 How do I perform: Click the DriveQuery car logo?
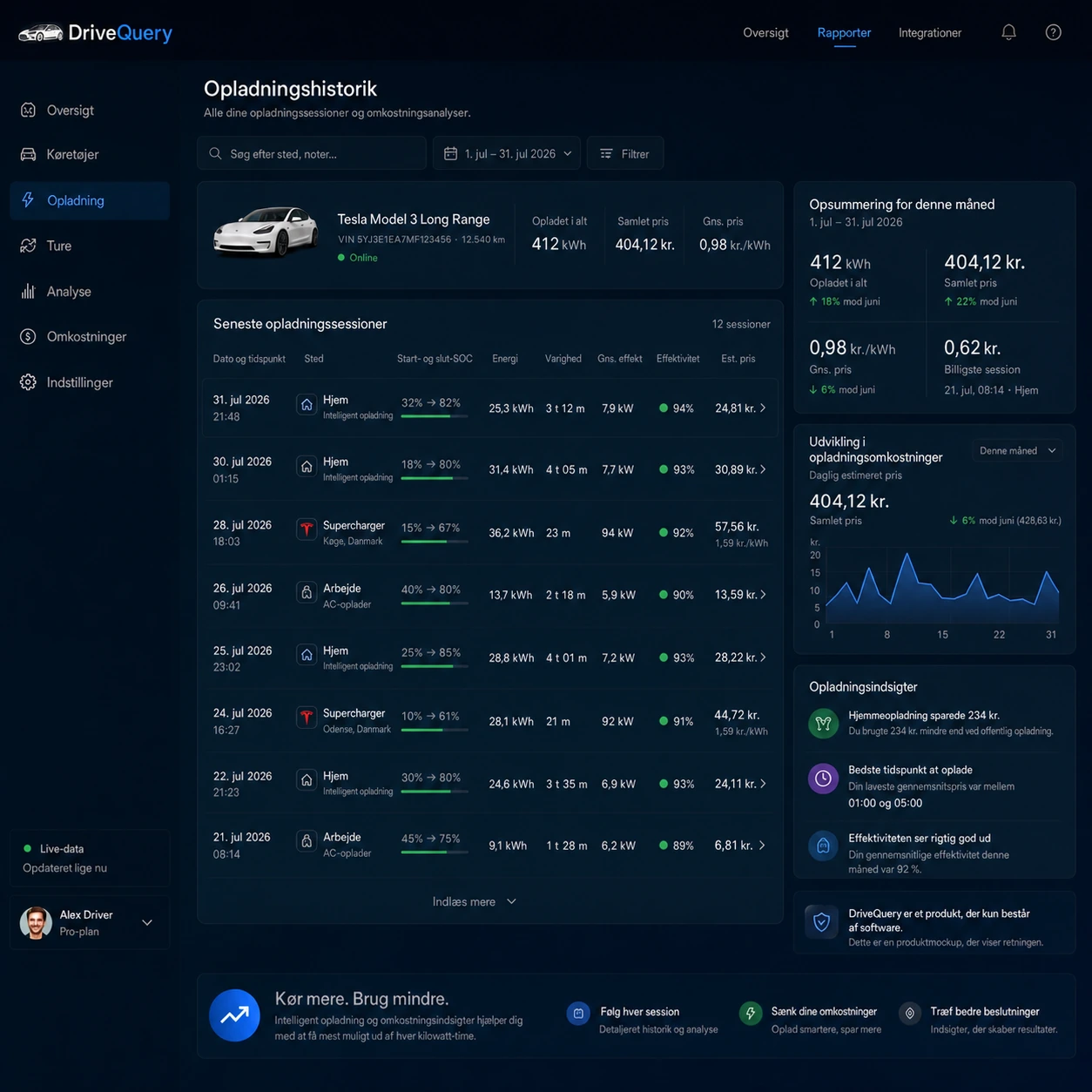pos(40,33)
